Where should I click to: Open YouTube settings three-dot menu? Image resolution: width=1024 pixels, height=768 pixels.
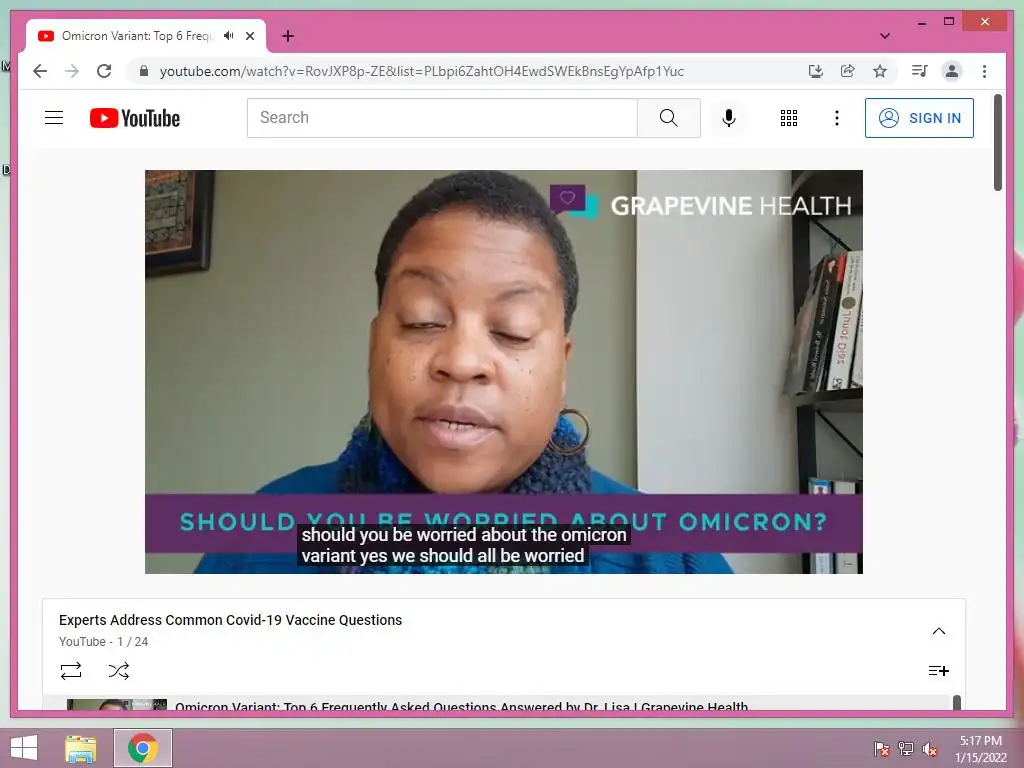[x=837, y=118]
